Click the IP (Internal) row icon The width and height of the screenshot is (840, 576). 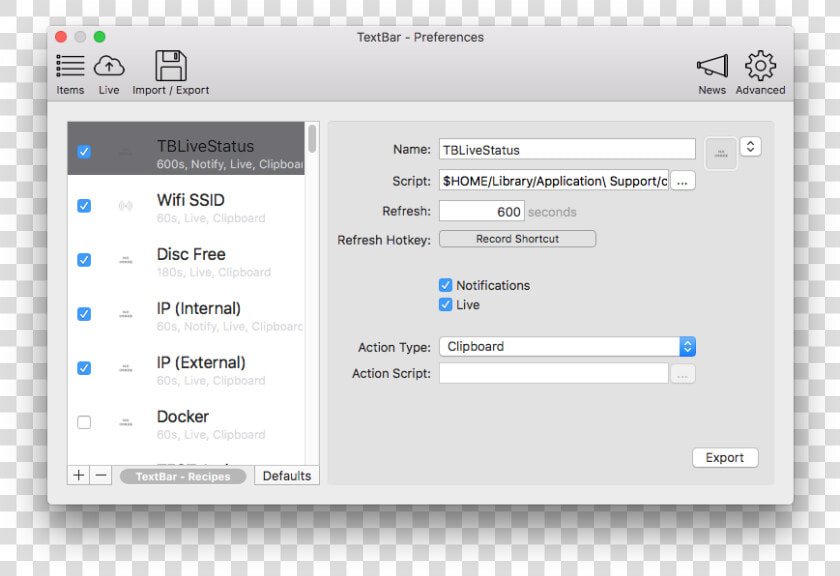coord(125,315)
